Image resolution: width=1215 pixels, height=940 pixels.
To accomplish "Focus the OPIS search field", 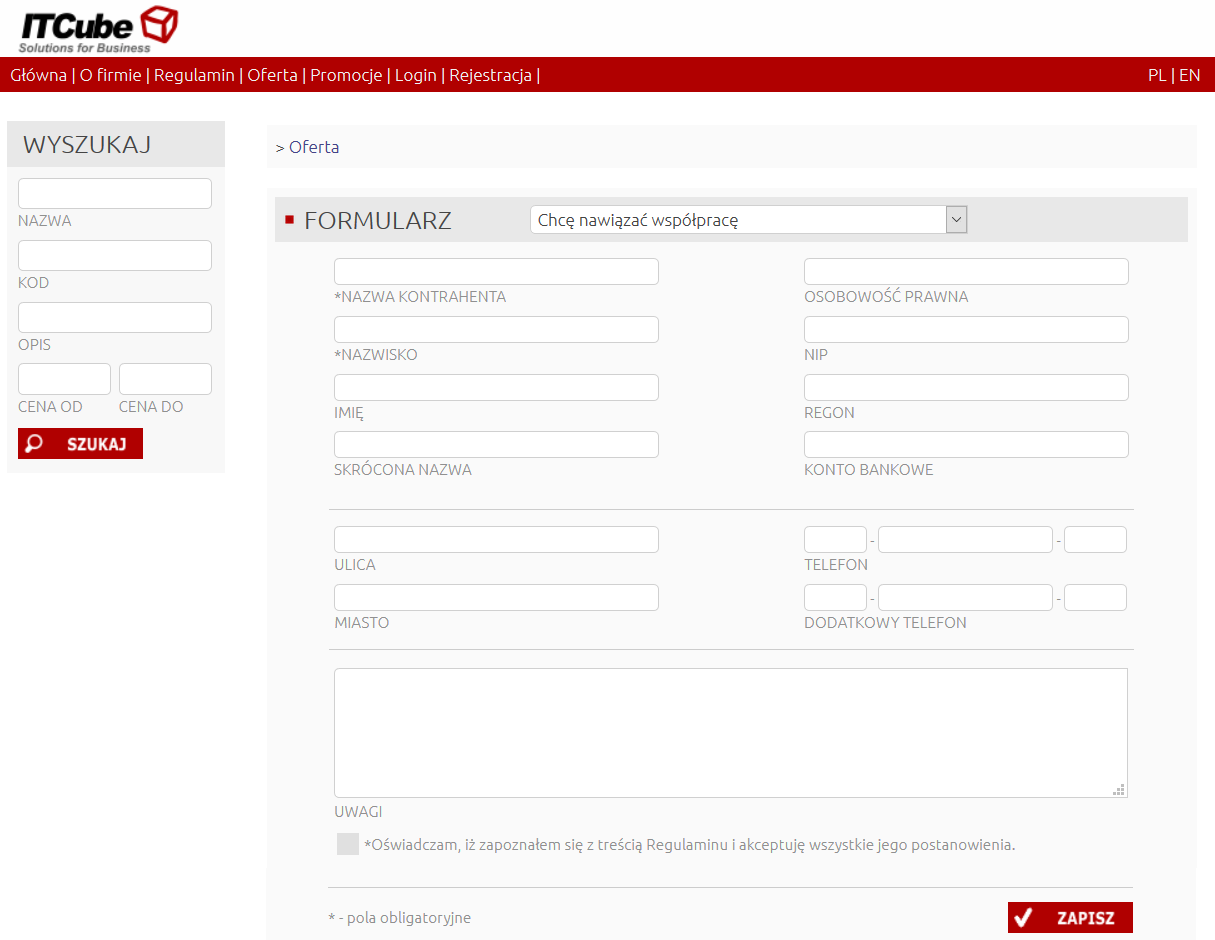I will click(115, 317).
